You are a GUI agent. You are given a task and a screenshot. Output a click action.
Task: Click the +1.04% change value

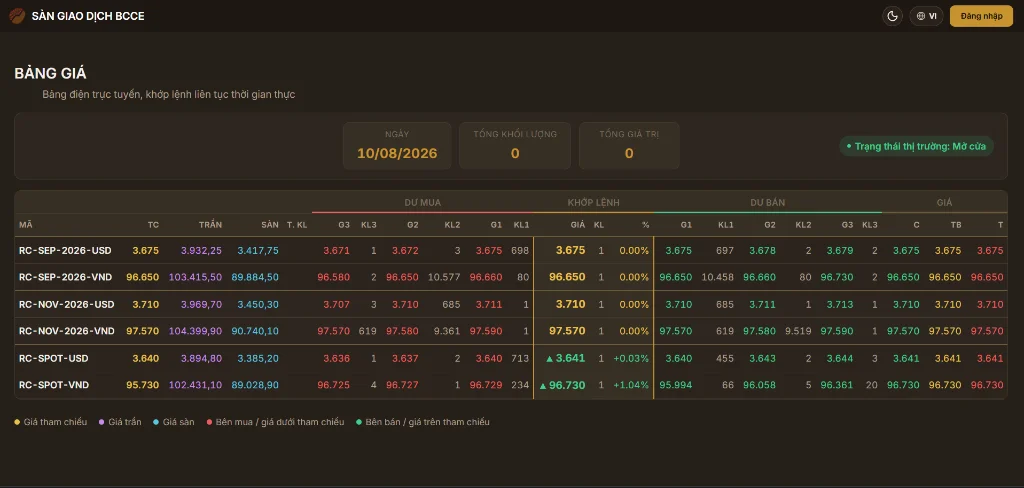coord(631,385)
